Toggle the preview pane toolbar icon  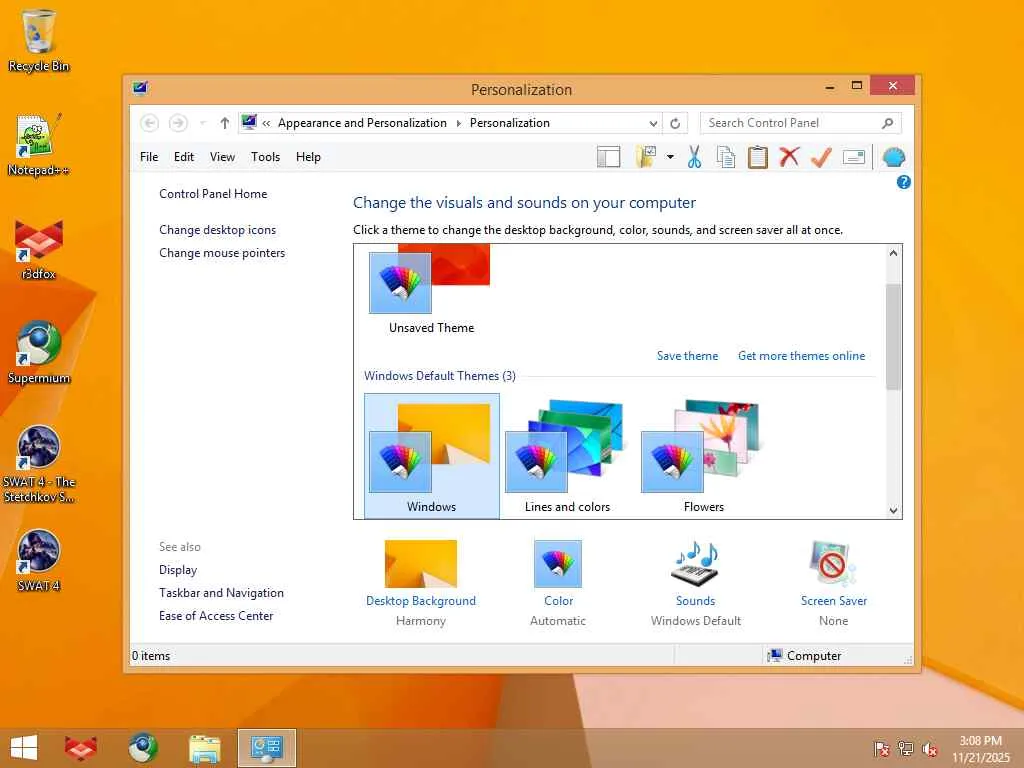609,157
